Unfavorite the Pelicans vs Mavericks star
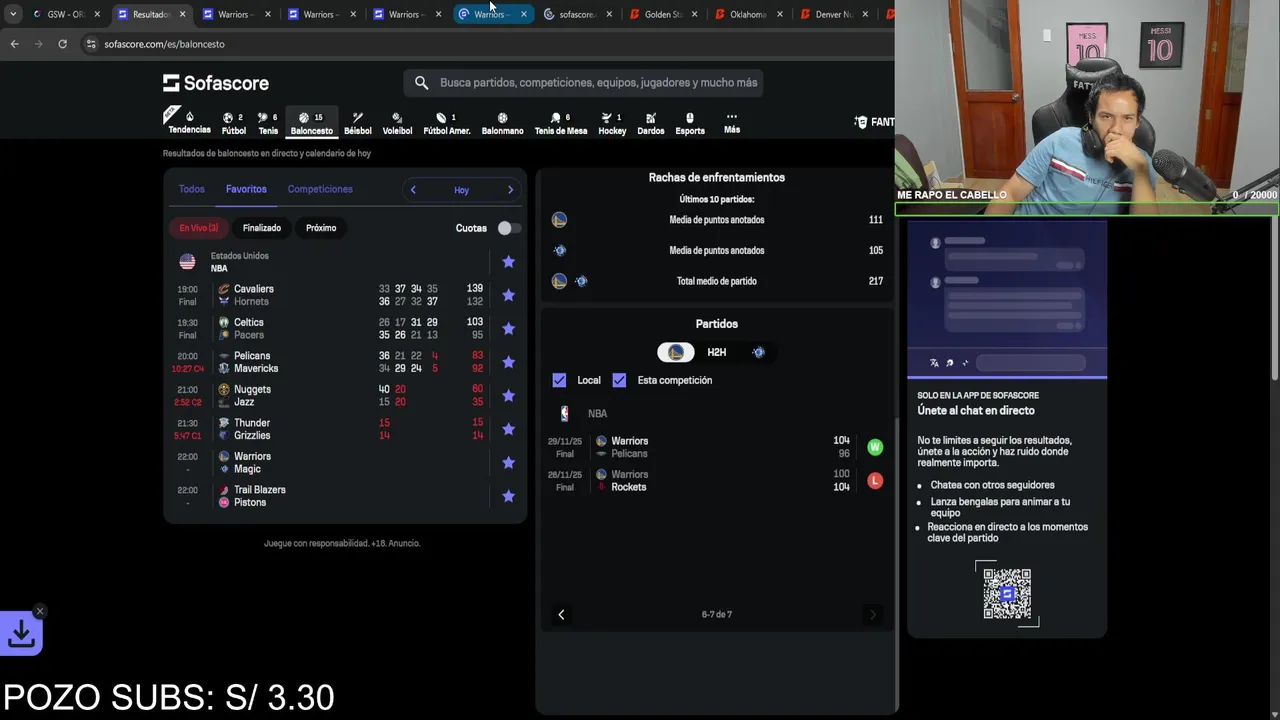 tap(508, 362)
